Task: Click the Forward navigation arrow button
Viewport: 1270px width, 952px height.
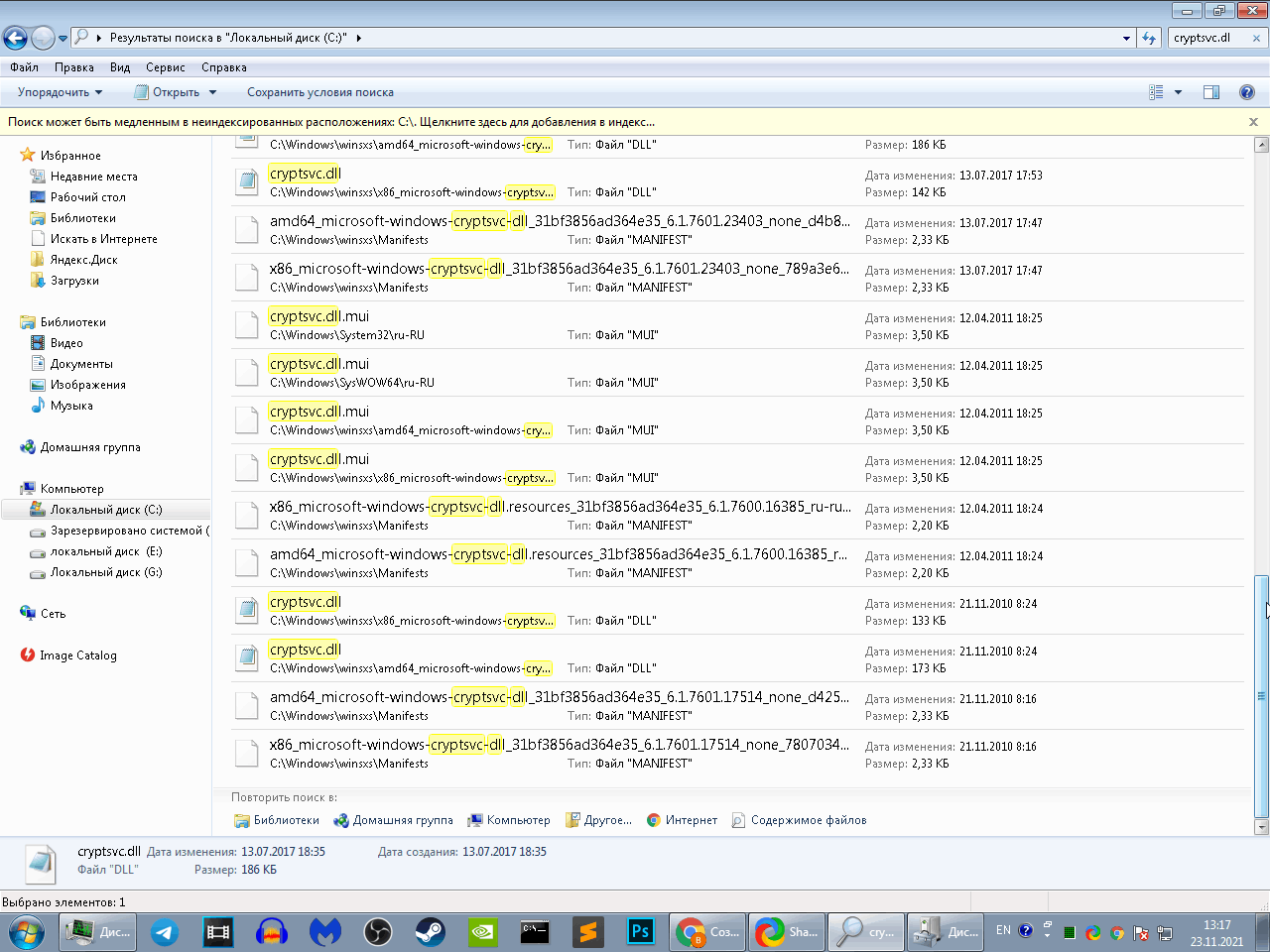Action: (43, 39)
